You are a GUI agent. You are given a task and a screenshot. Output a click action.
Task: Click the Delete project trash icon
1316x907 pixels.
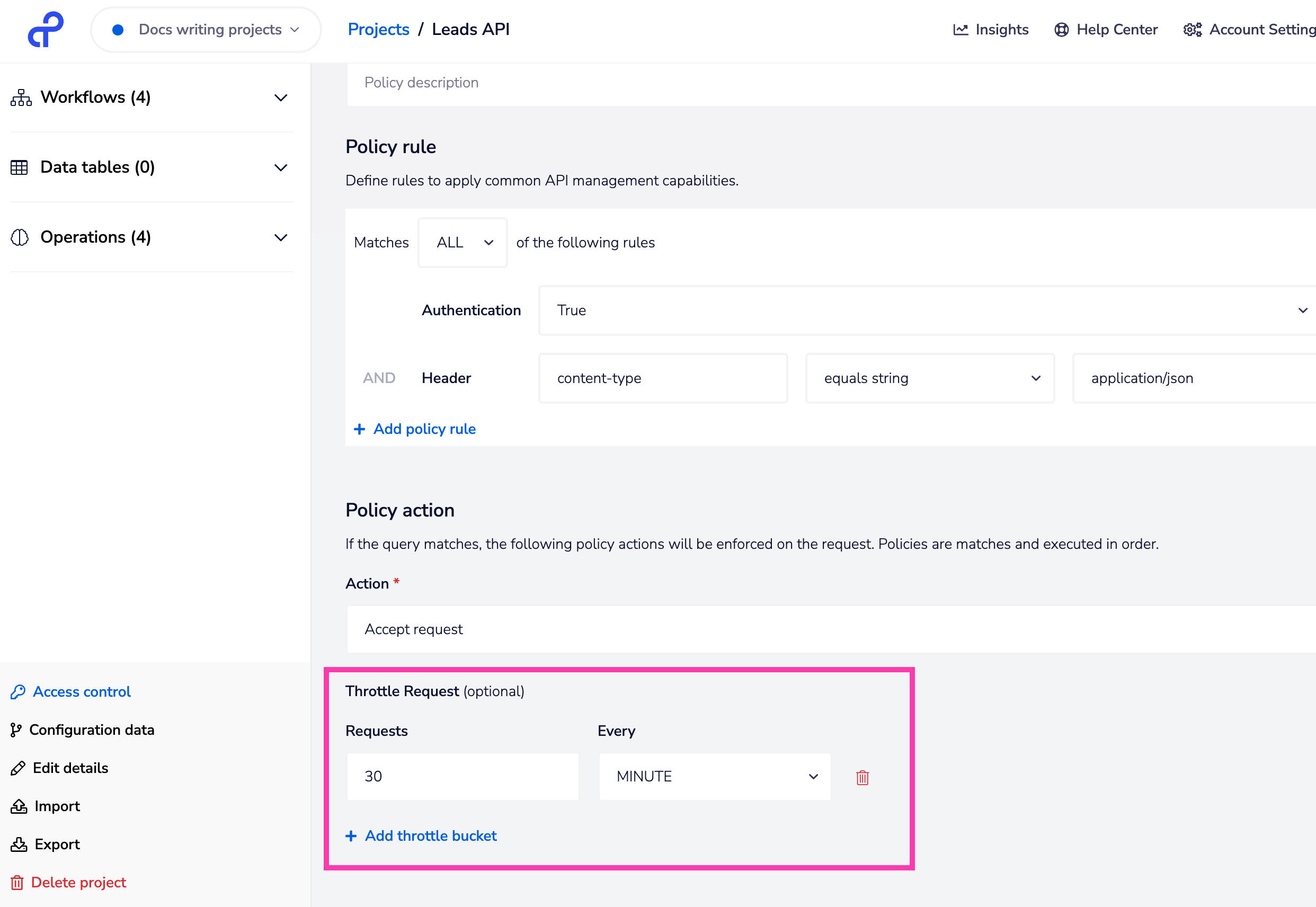pos(17,882)
